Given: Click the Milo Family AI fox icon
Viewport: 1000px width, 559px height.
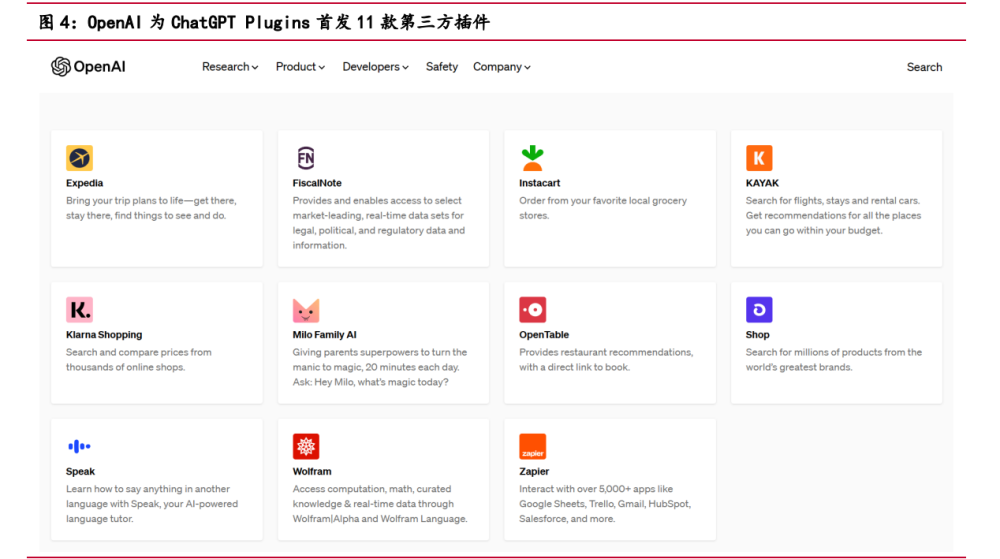Looking at the screenshot, I should [x=305, y=310].
